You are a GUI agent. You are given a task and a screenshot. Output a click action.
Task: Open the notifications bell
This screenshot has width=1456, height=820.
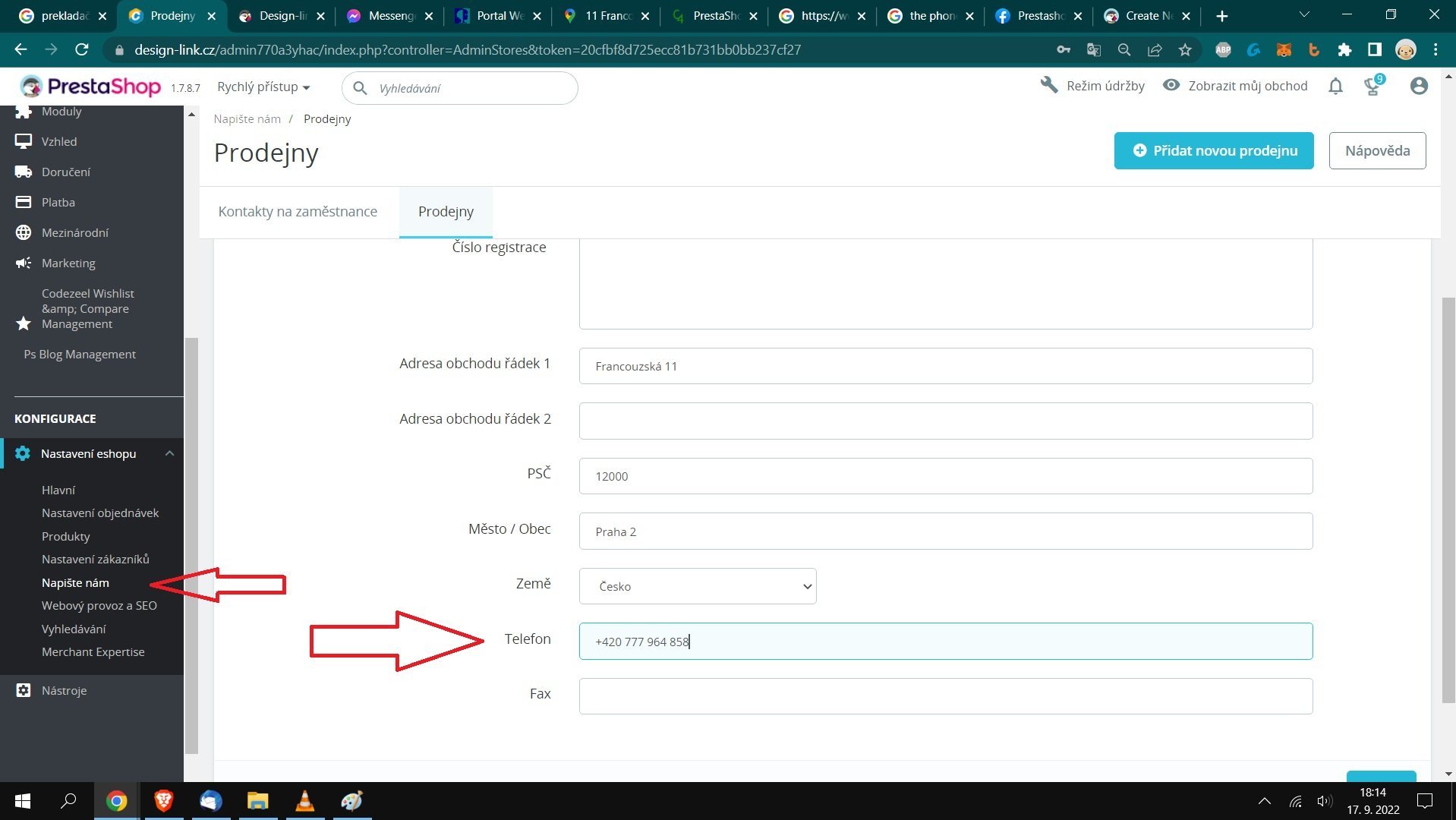[x=1335, y=87]
